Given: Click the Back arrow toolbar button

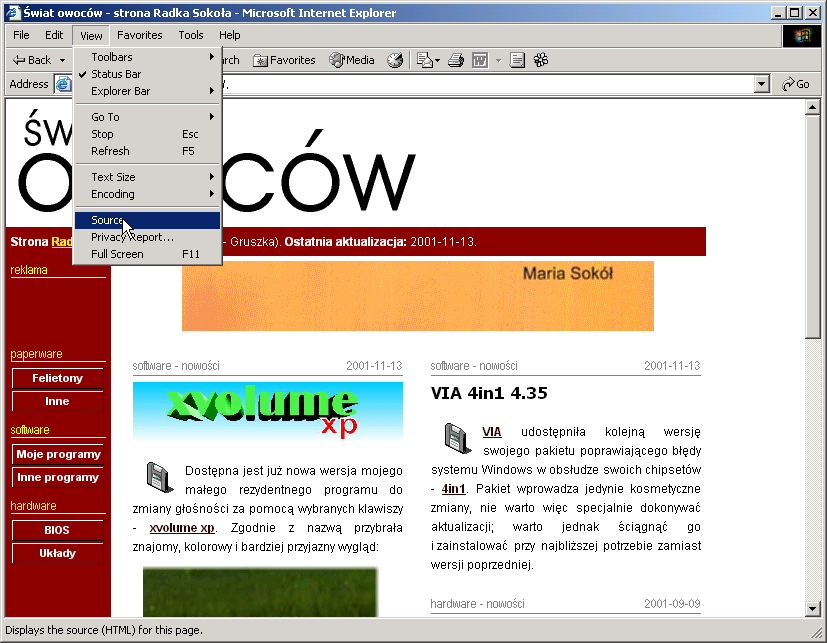Looking at the screenshot, I should pyautogui.click(x=32, y=60).
